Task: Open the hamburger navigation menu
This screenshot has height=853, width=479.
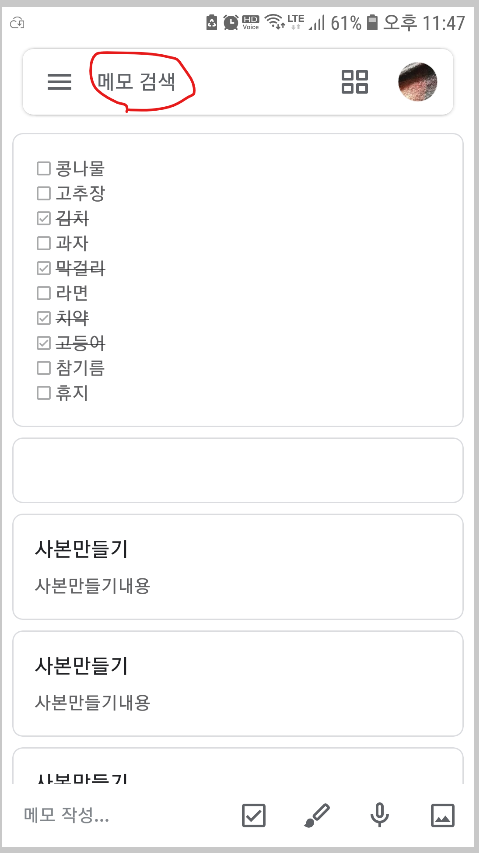Action: tap(59, 82)
